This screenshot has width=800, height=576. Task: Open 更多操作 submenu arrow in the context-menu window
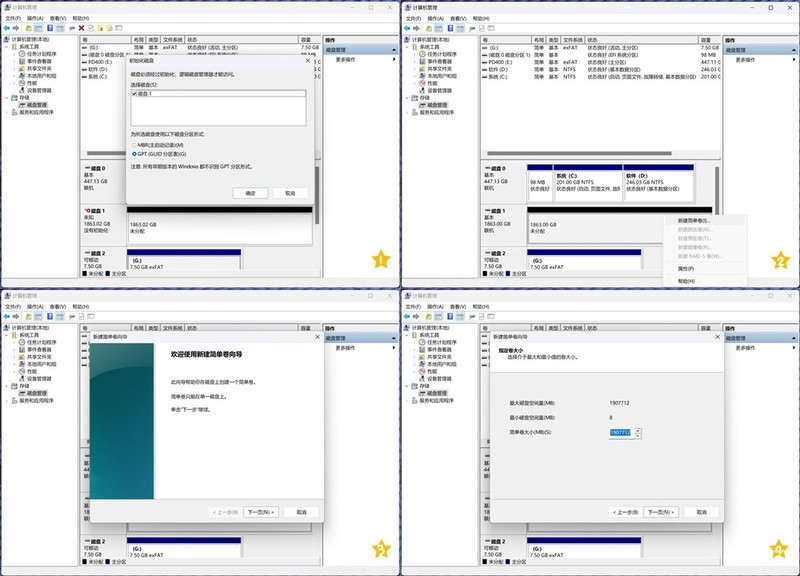(794, 60)
